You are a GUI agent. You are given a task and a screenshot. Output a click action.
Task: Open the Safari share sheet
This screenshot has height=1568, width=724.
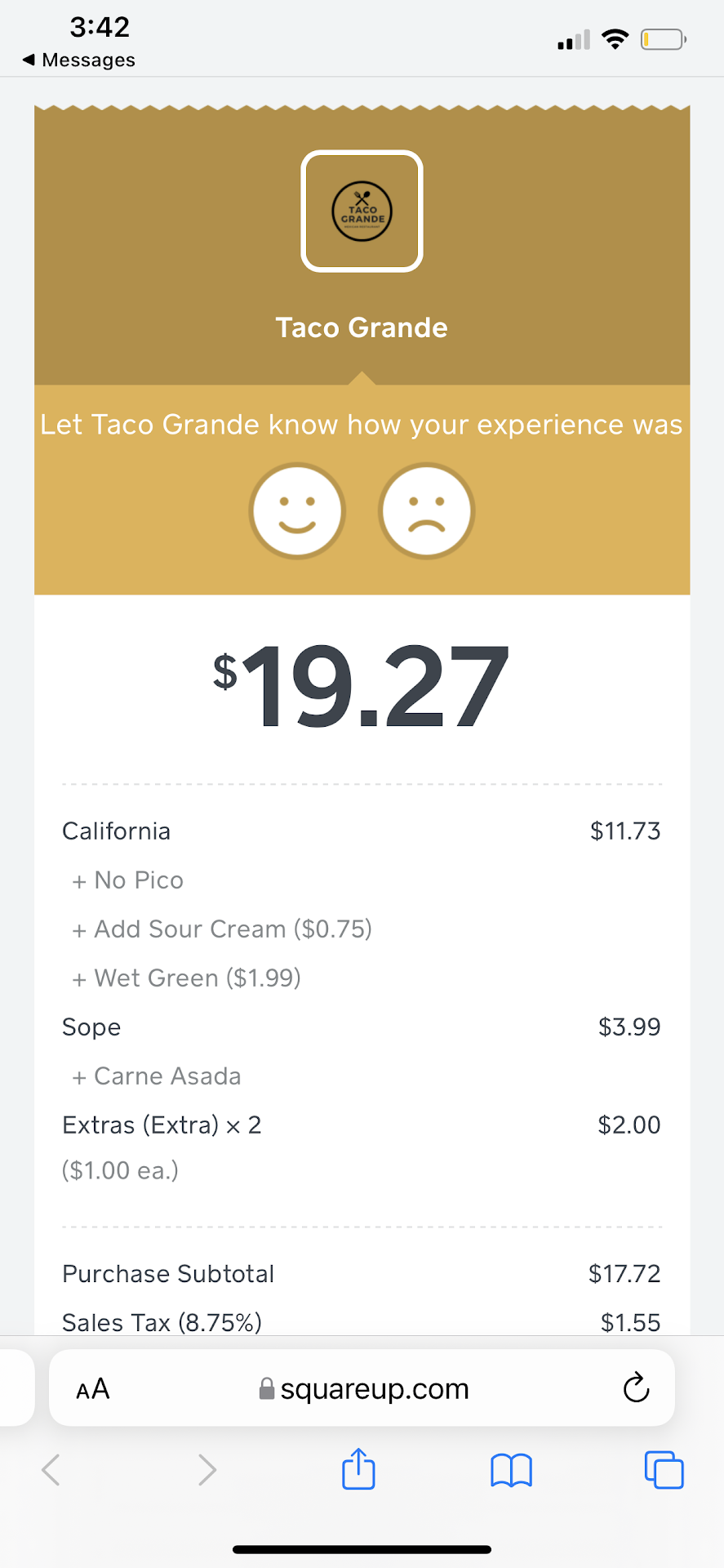coord(358,1470)
